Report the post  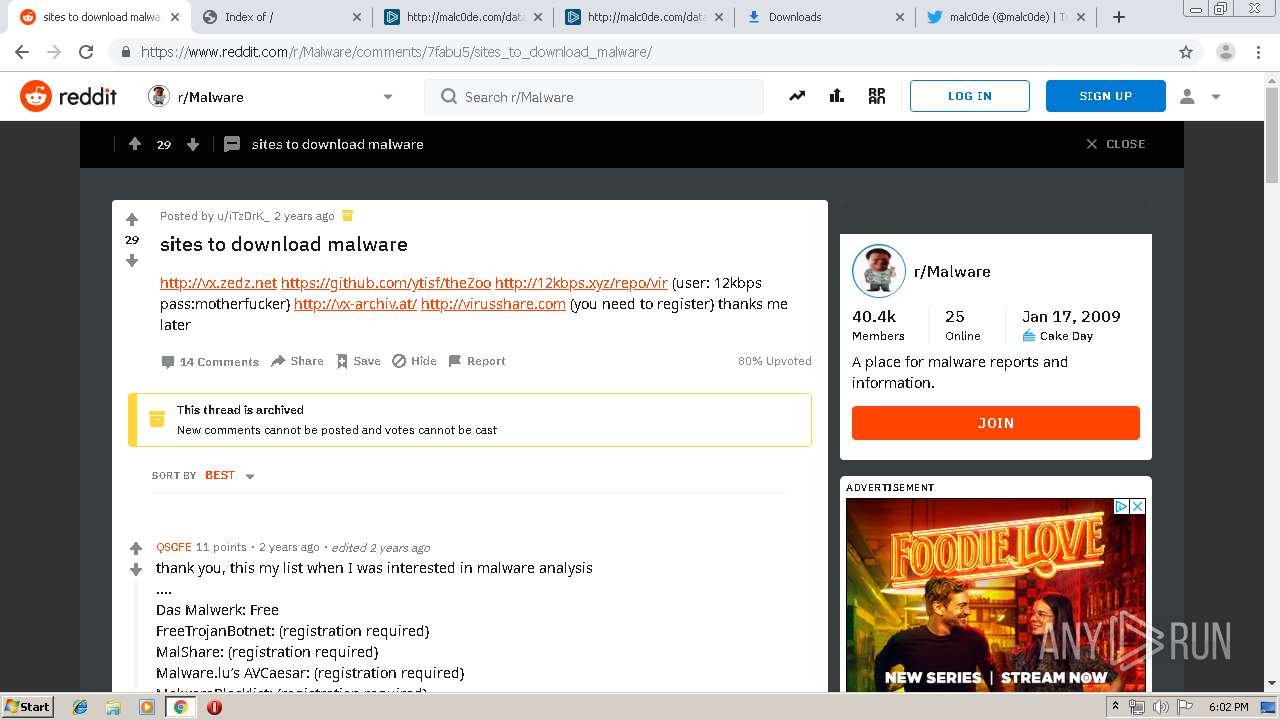pos(477,361)
